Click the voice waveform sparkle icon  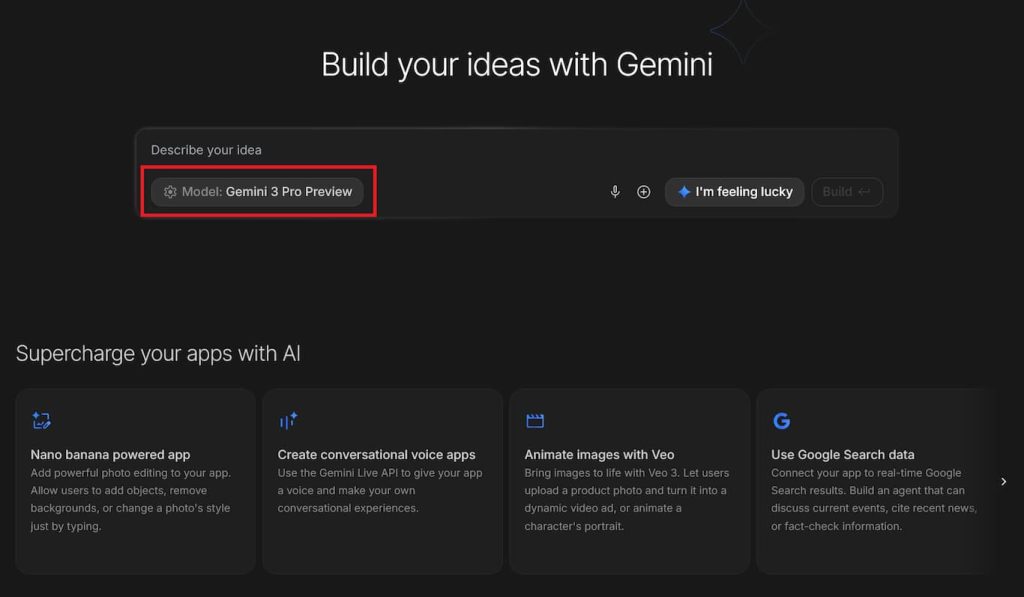pos(288,421)
